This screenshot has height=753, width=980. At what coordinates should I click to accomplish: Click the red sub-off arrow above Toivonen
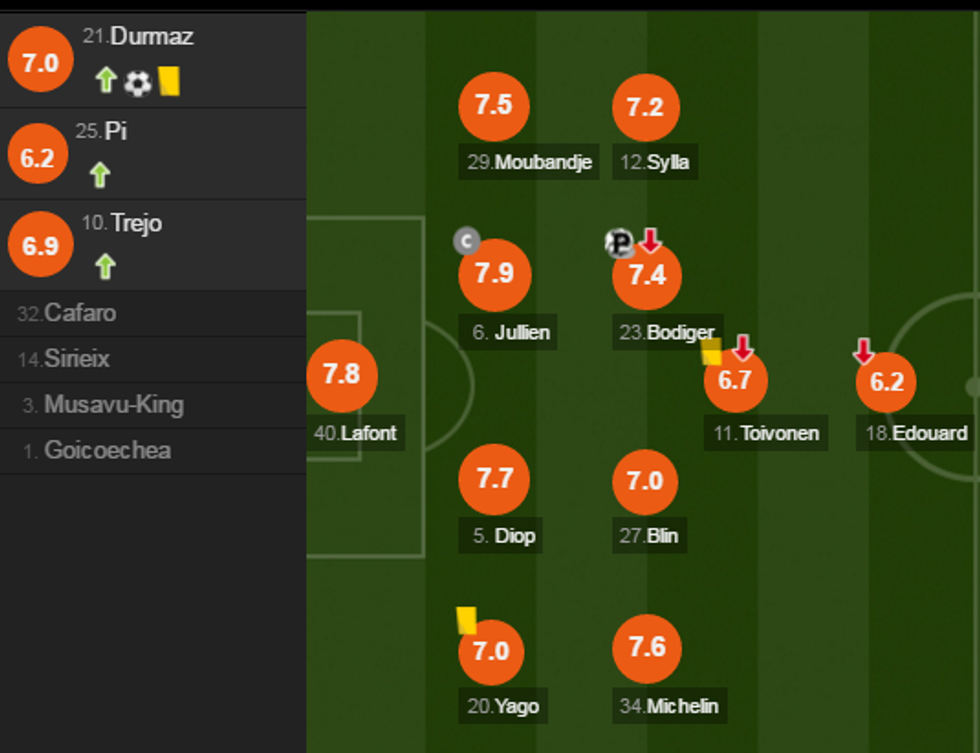[x=742, y=348]
